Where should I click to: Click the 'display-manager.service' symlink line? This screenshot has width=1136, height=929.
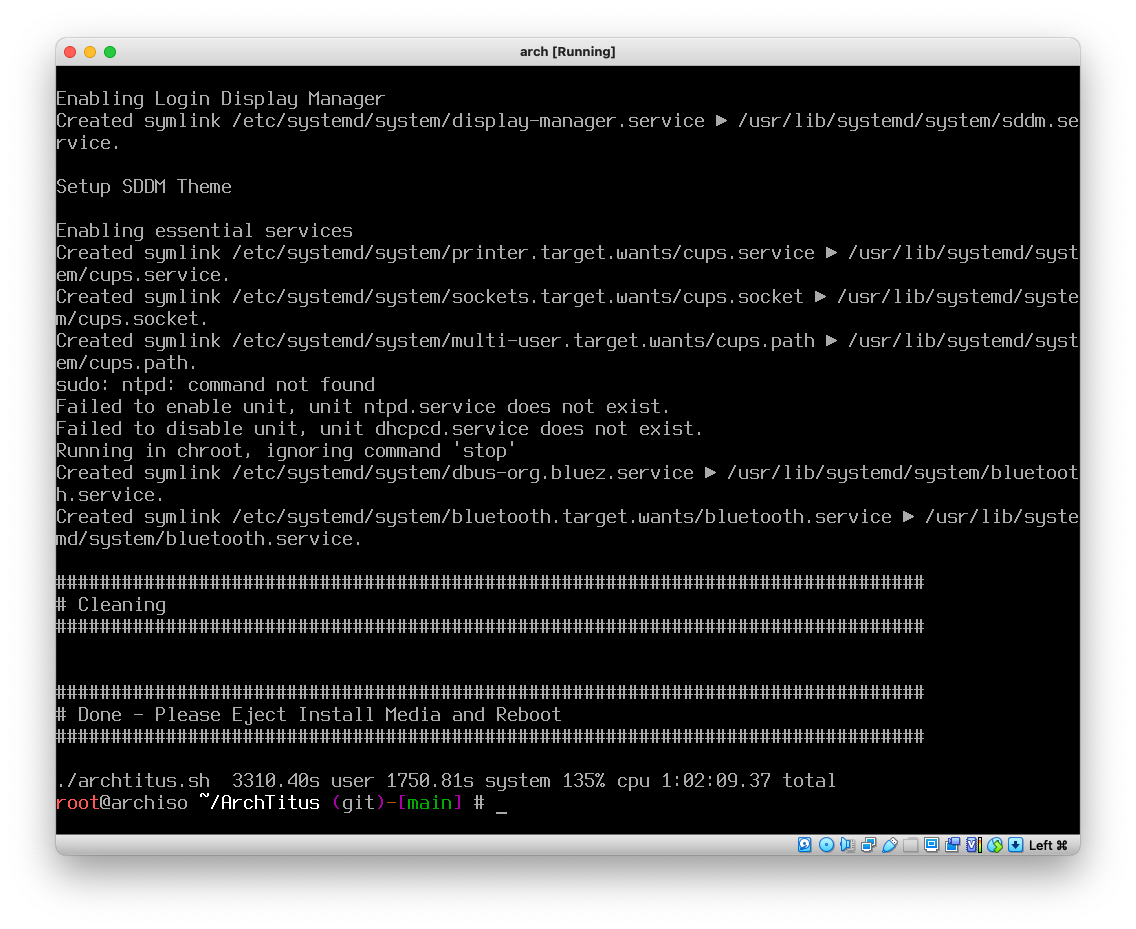click(567, 131)
